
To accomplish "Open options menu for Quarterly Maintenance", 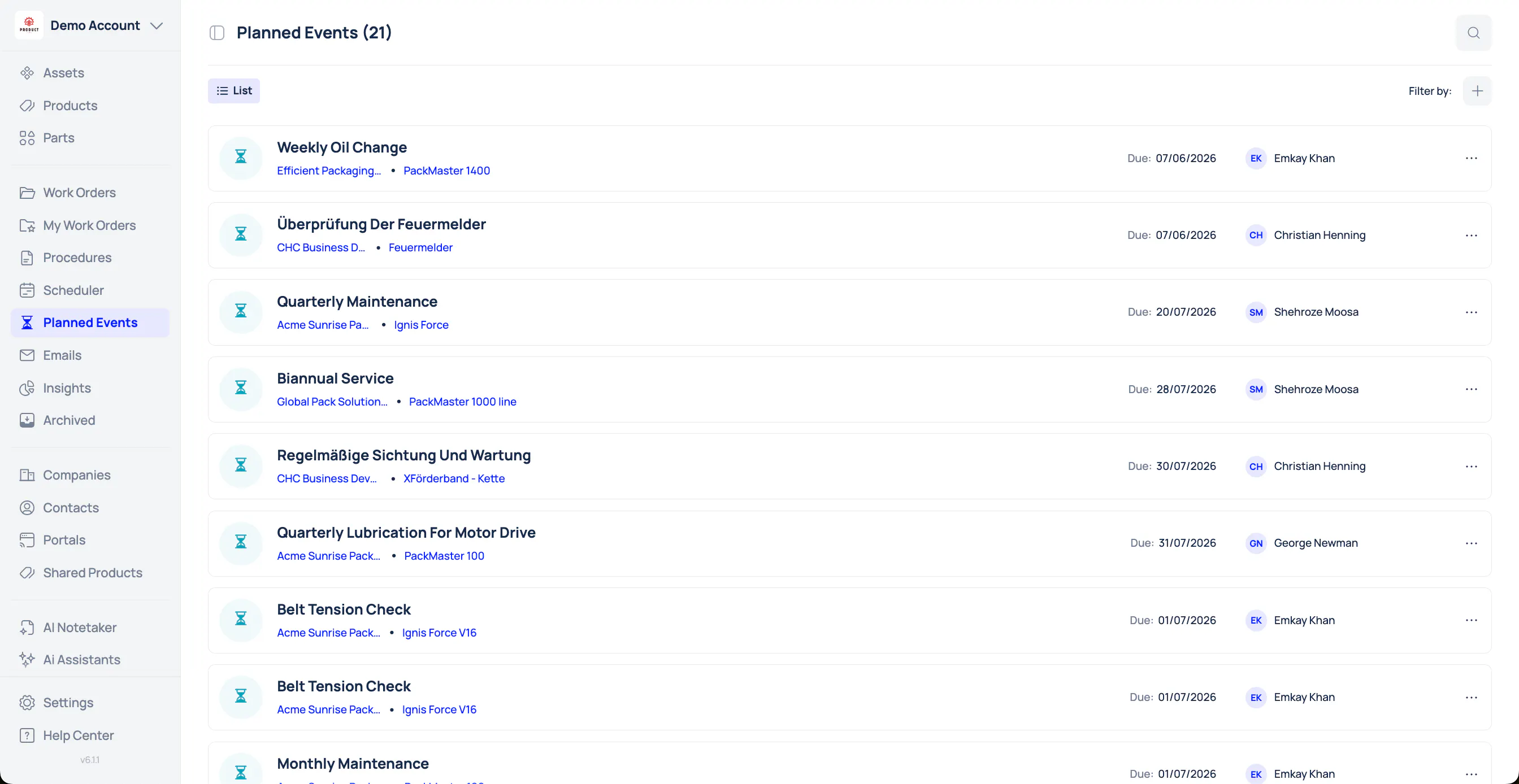I will [x=1471, y=312].
